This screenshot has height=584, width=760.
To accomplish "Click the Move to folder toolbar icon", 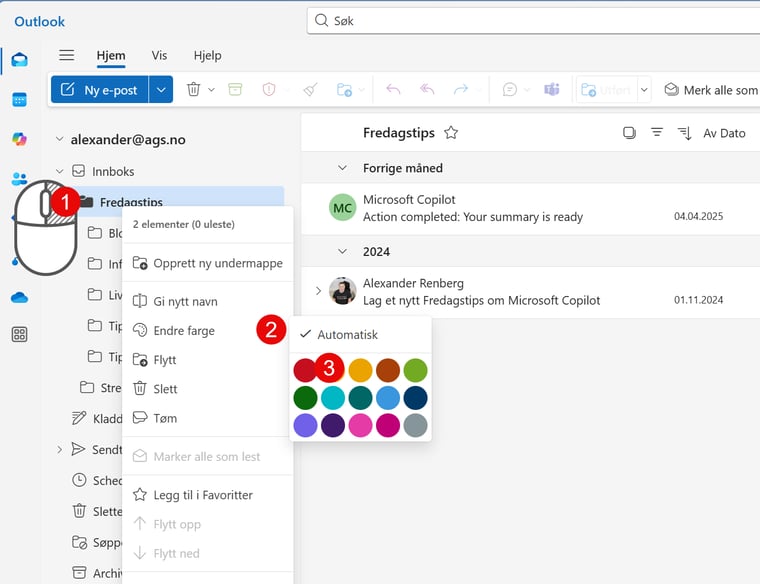I will point(344,90).
